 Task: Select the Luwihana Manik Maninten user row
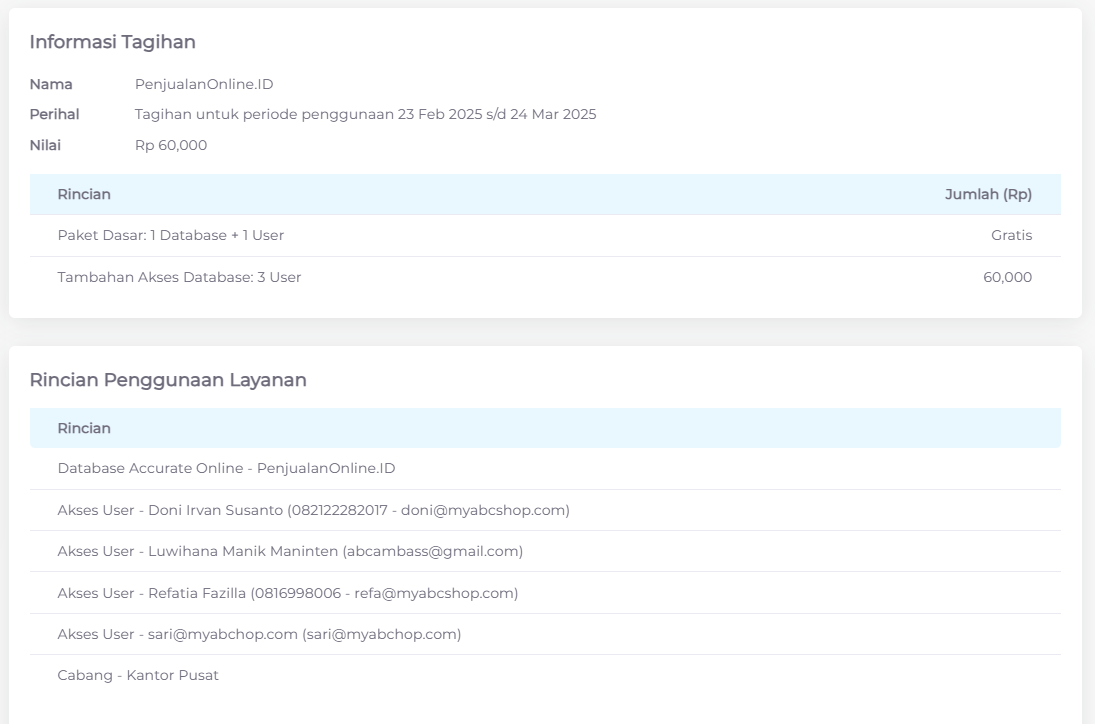coord(290,551)
